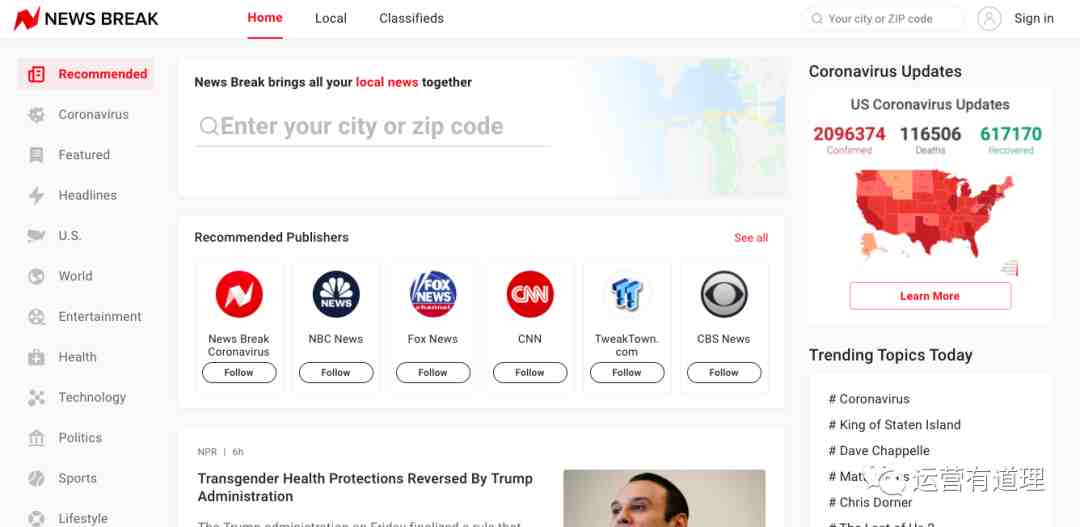This screenshot has width=1080, height=527.
Task: Open the Coronavirus sidebar icon
Action: pyautogui.click(x=36, y=115)
